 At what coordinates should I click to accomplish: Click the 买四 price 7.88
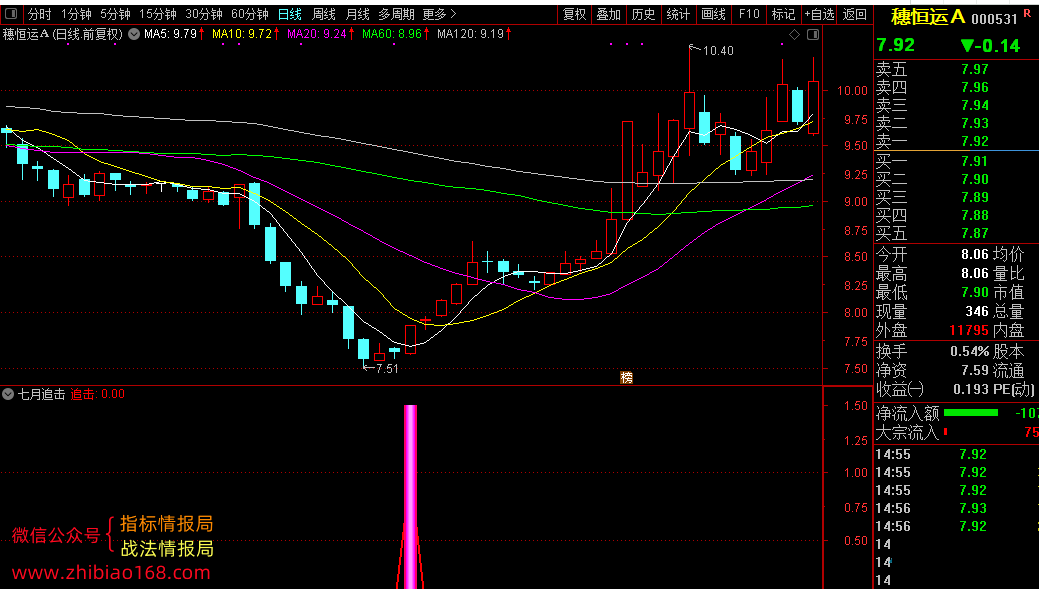point(975,215)
